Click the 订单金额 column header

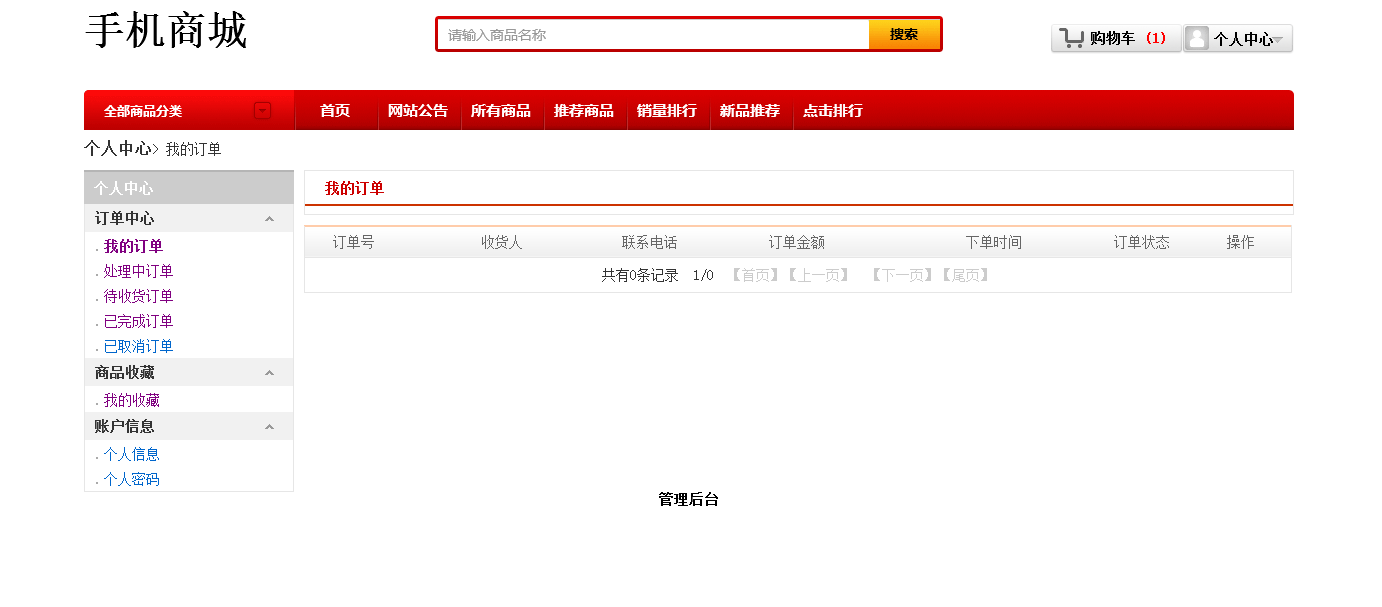pos(797,243)
